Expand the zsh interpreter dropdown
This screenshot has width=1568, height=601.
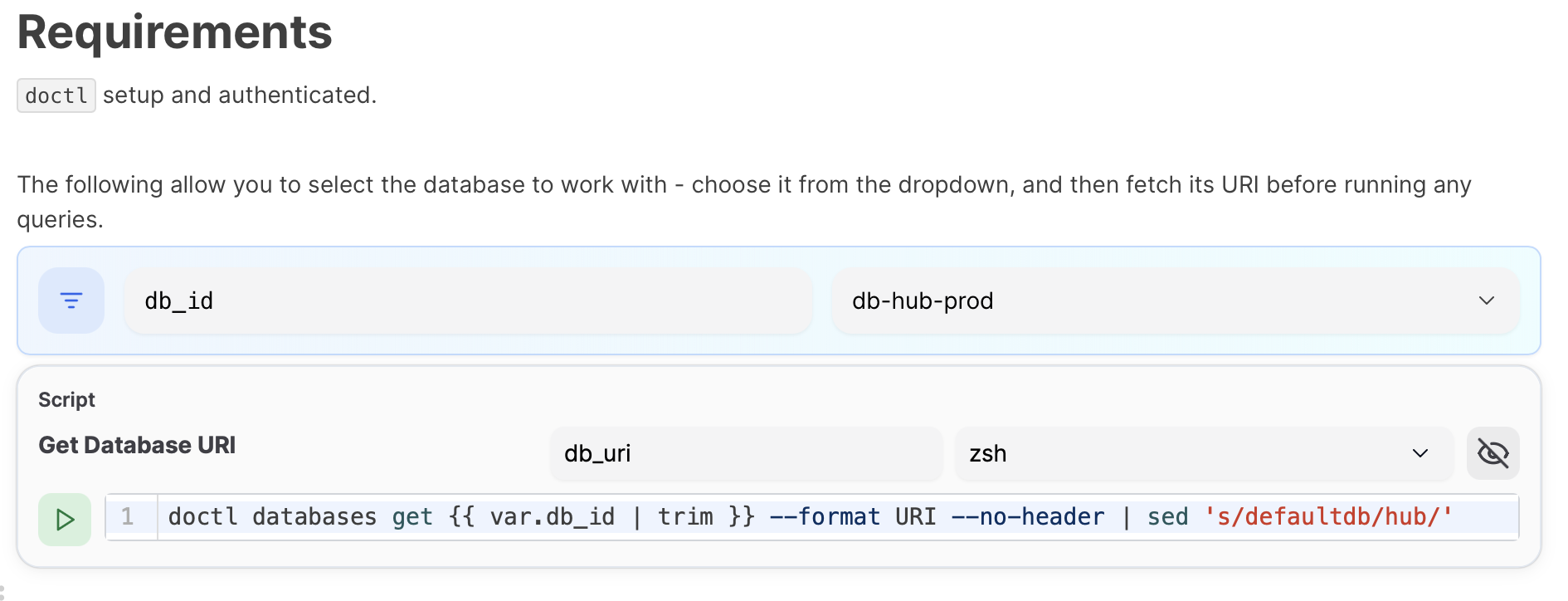coord(1203,453)
